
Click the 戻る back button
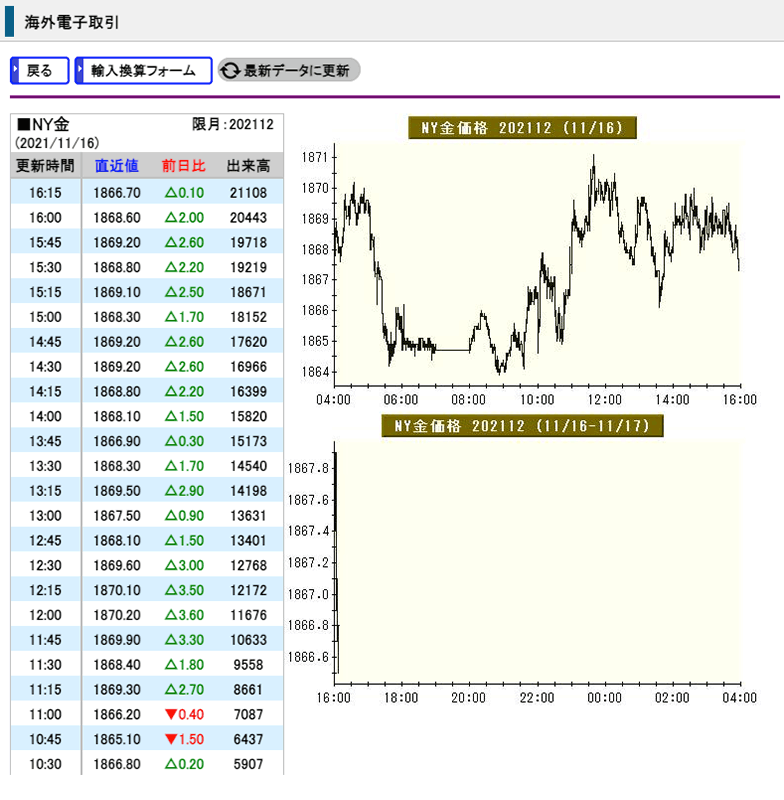click(x=40, y=71)
